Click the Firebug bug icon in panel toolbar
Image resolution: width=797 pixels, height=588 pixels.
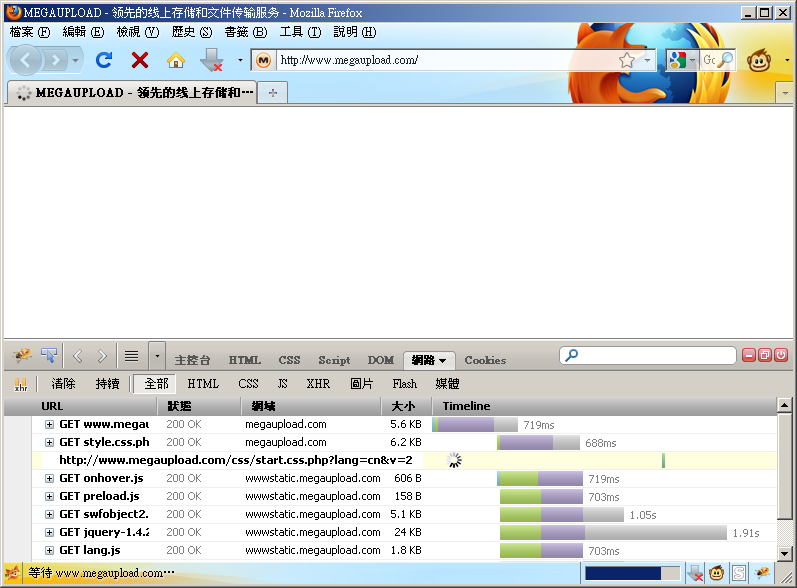22,355
